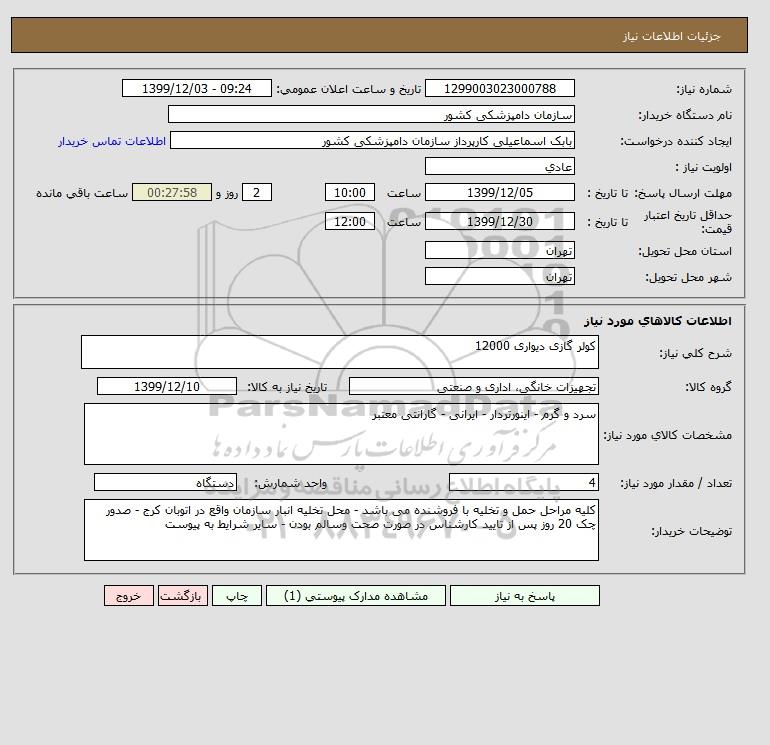This screenshot has width=770, height=745.
Task: Click the header title جزئیات اطلاعات نیاز
Action: pos(671,36)
